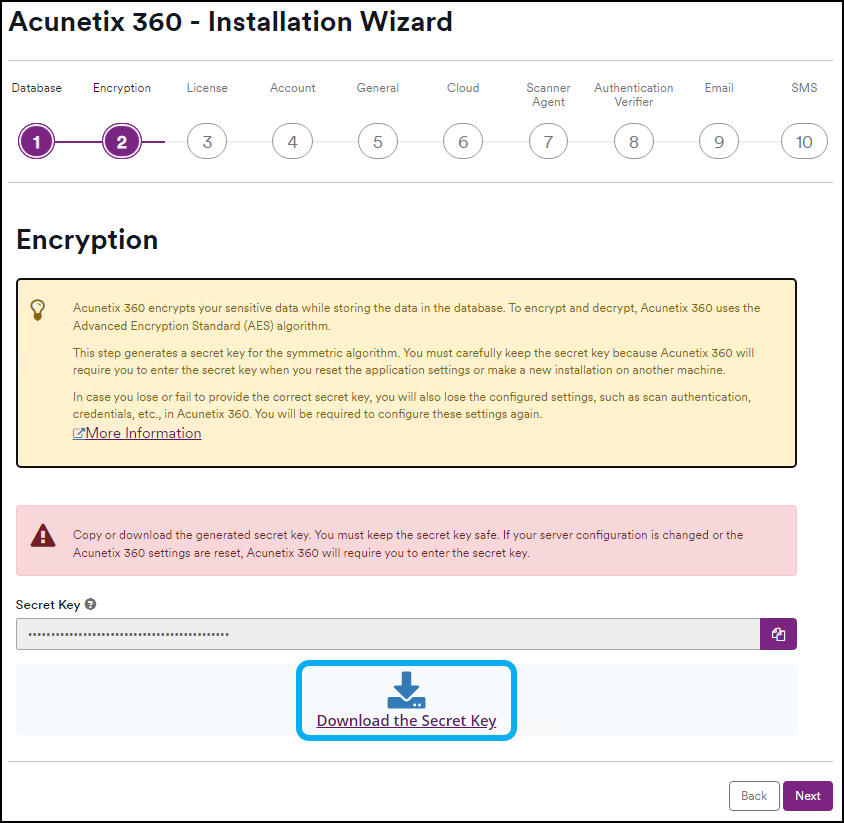Go Back to previous step
The height and width of the screenshot is (823, 844).
754,796
